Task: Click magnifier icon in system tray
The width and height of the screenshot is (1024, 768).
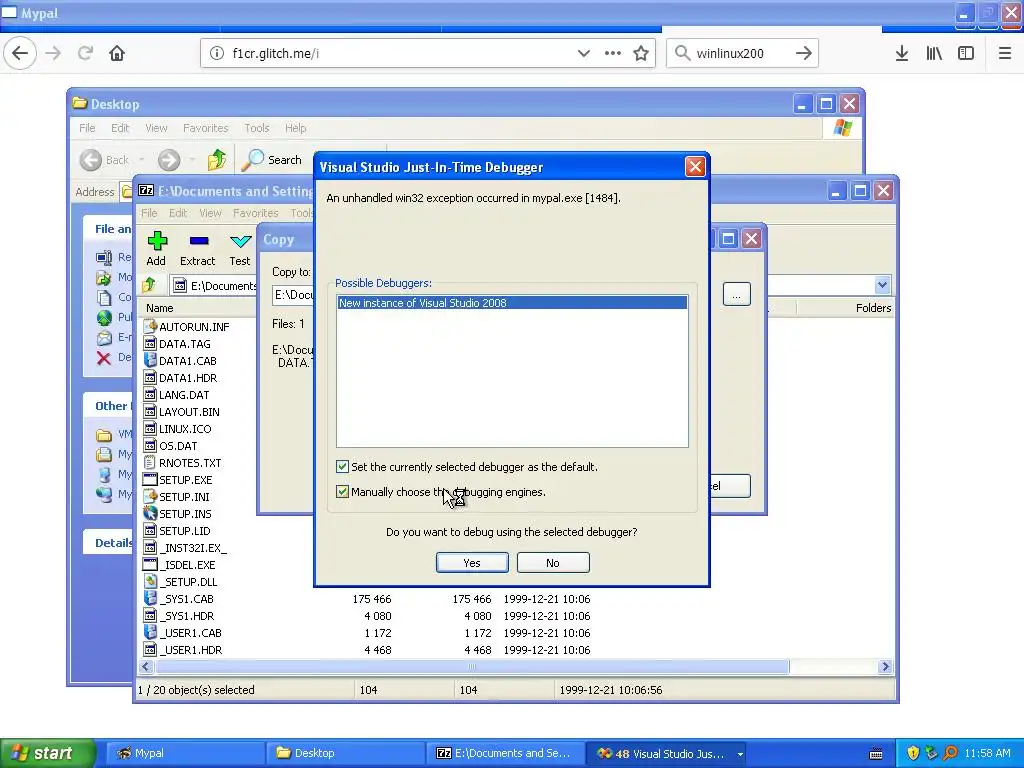Action: 951,753
